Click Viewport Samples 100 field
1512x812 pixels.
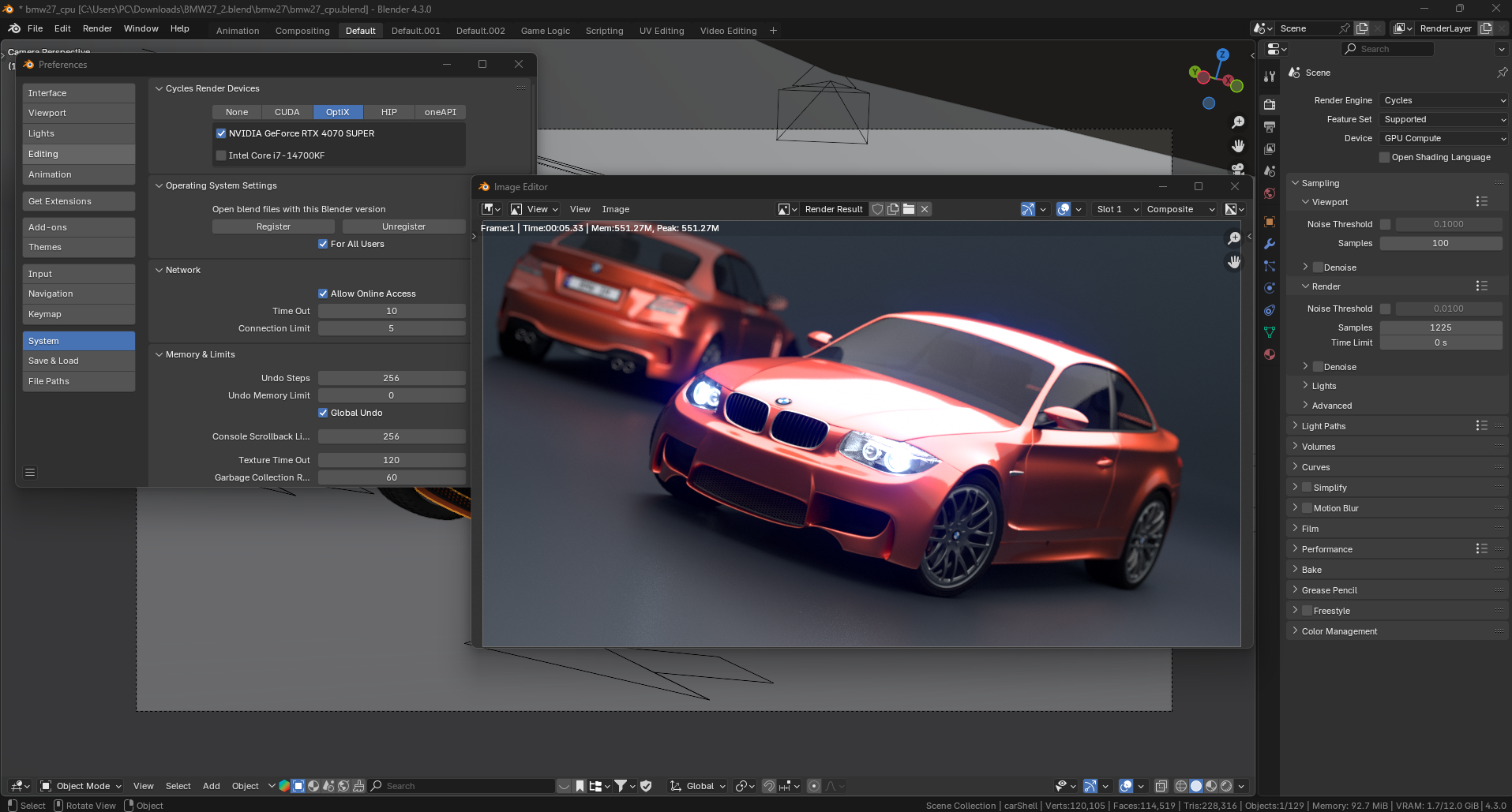pos(1441,243)
